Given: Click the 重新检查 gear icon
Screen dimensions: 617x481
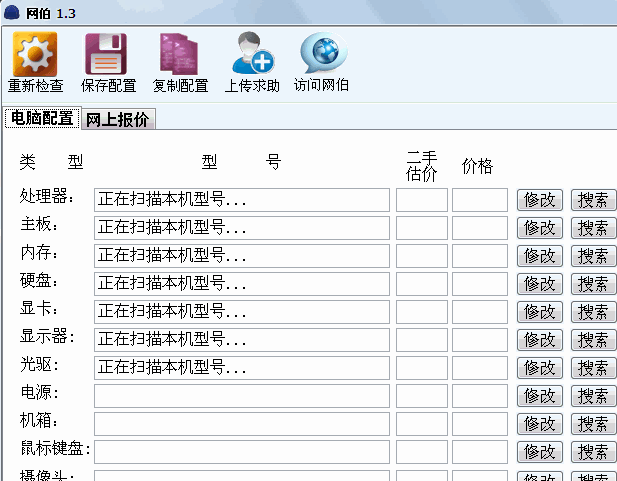Looking at the screenshot, I should coord(35,54).
